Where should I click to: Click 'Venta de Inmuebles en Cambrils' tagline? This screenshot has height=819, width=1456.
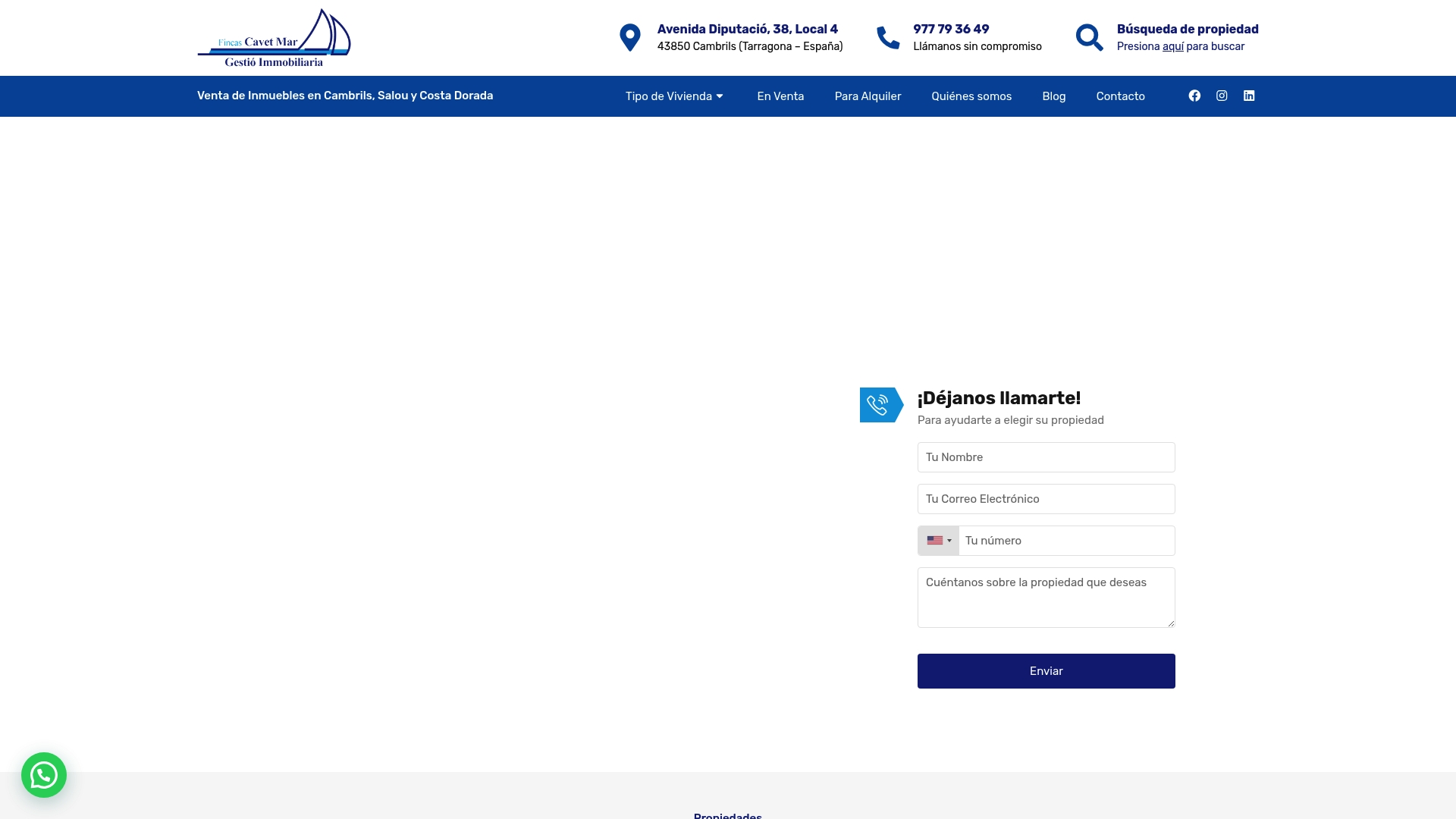(345, 96)
